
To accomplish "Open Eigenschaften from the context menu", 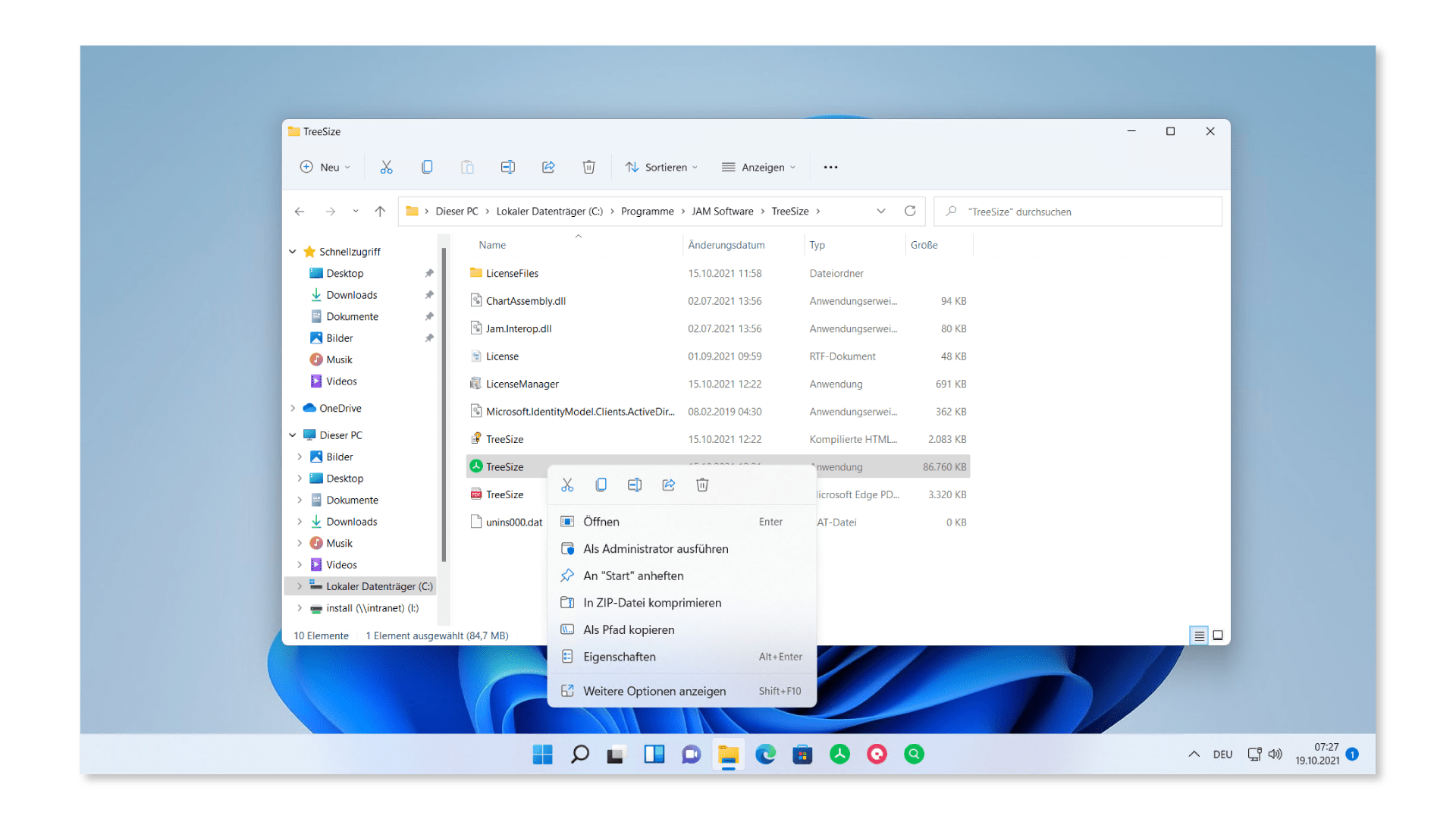I will pos(682,657).
